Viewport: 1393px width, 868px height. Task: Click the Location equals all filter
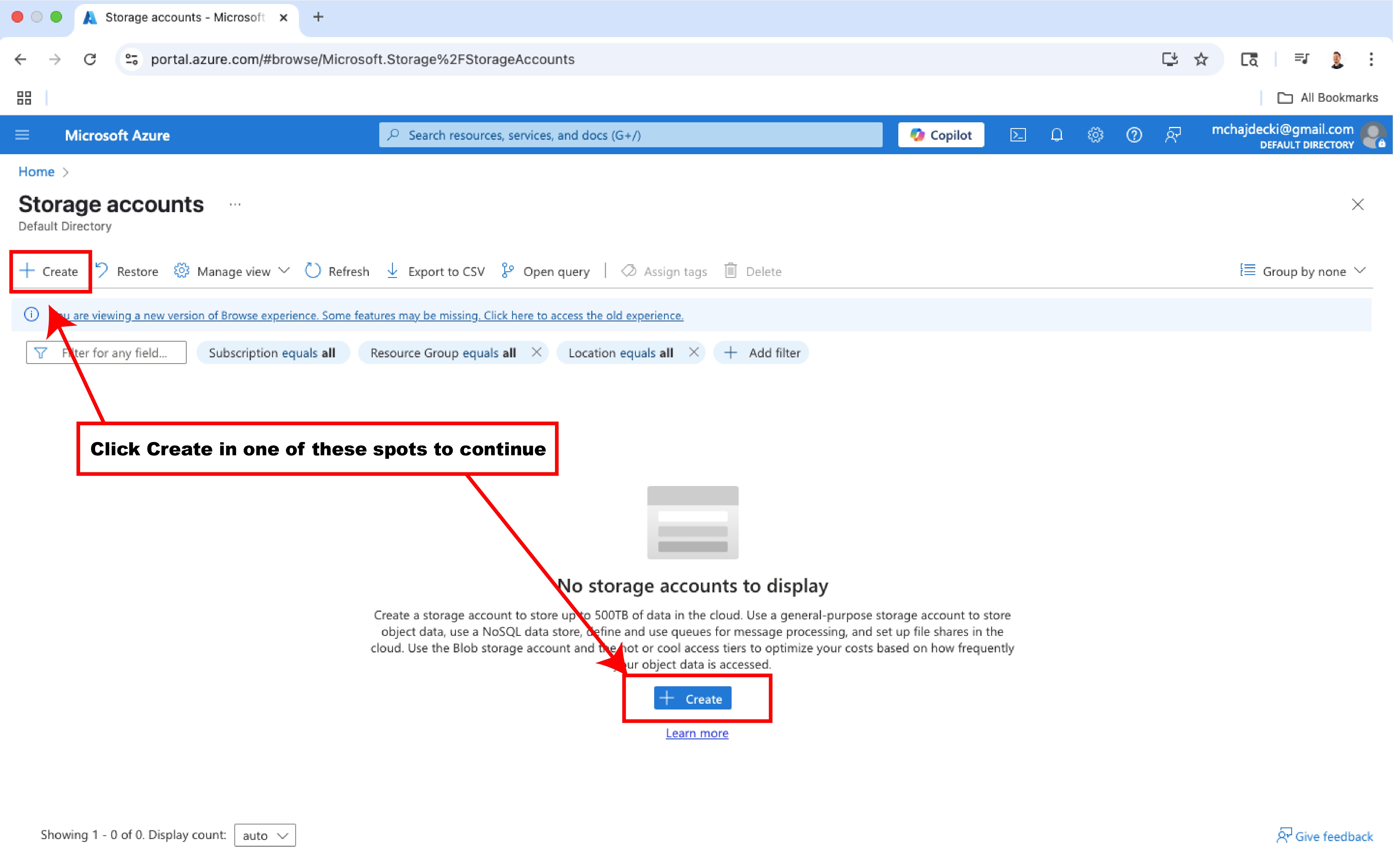pos(621,352)
